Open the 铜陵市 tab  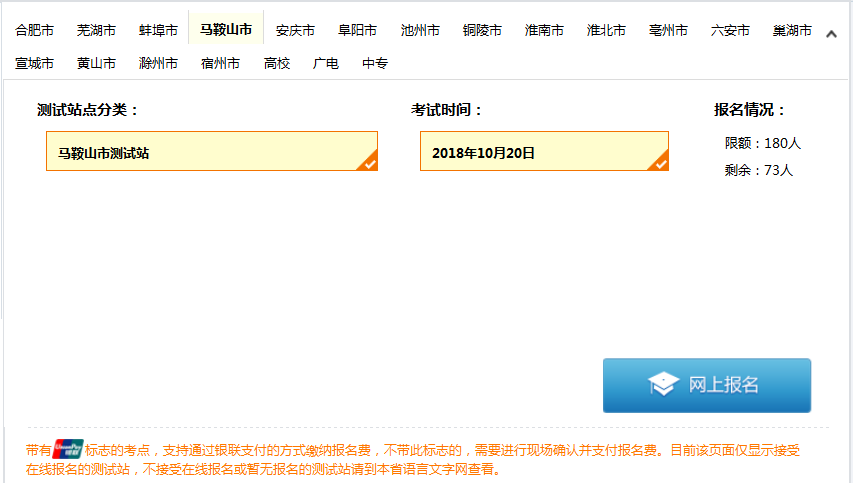pyautogui.click(x=482, y=30)
